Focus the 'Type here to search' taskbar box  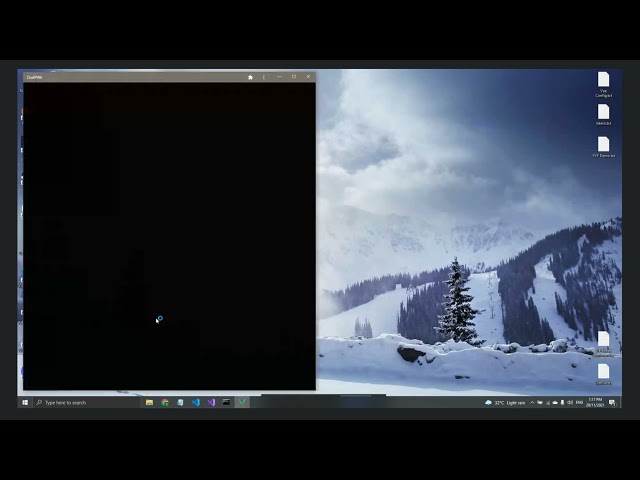(87, 402)
